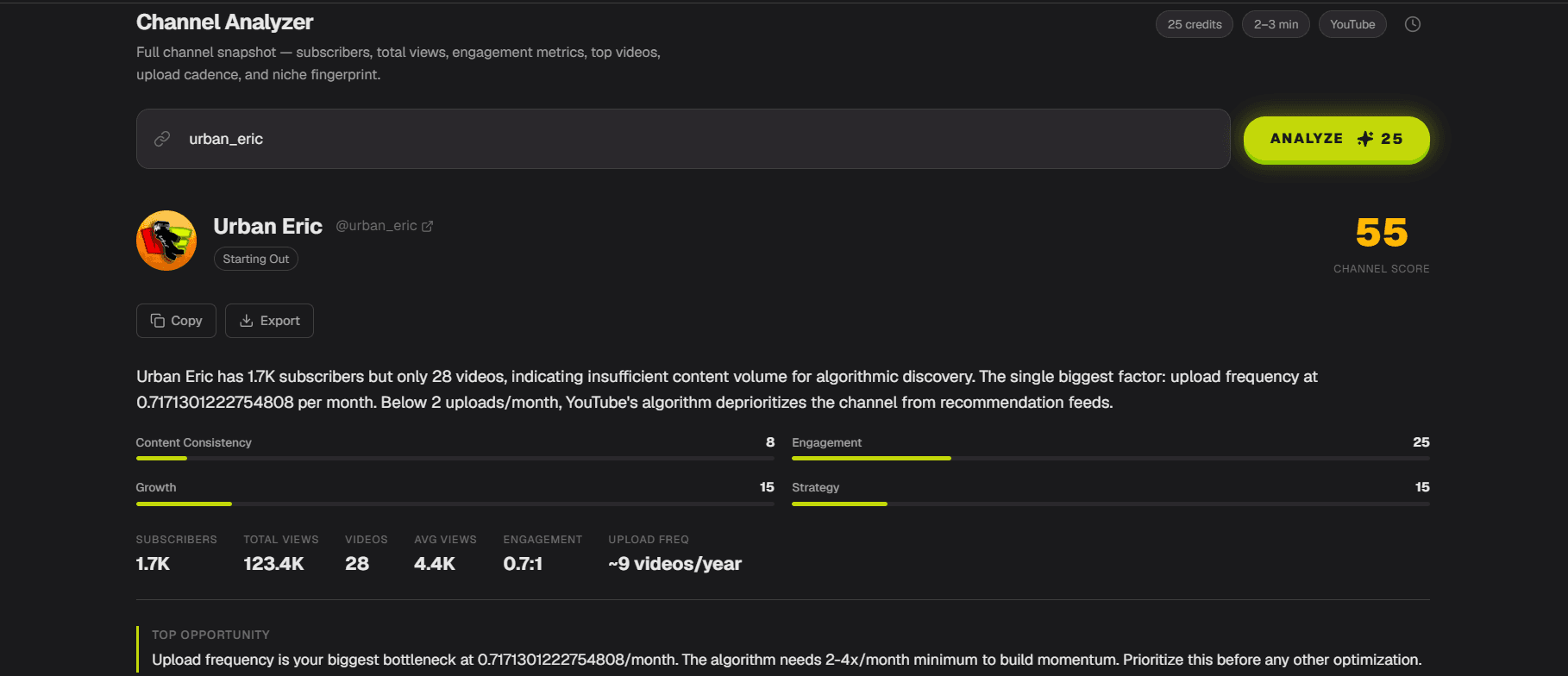Click the ANALYZE 25 button
1568x676 pixels.
pos(1336,139)
